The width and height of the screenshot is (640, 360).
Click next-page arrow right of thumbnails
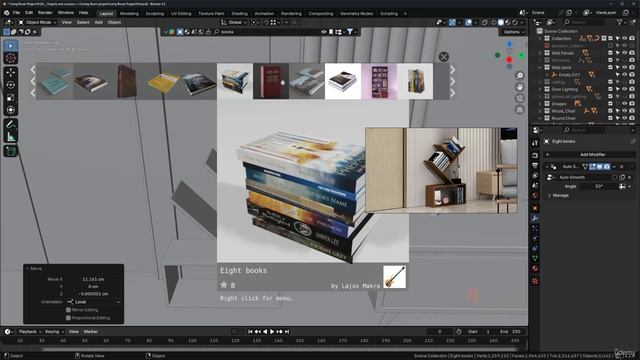point(452,81)
